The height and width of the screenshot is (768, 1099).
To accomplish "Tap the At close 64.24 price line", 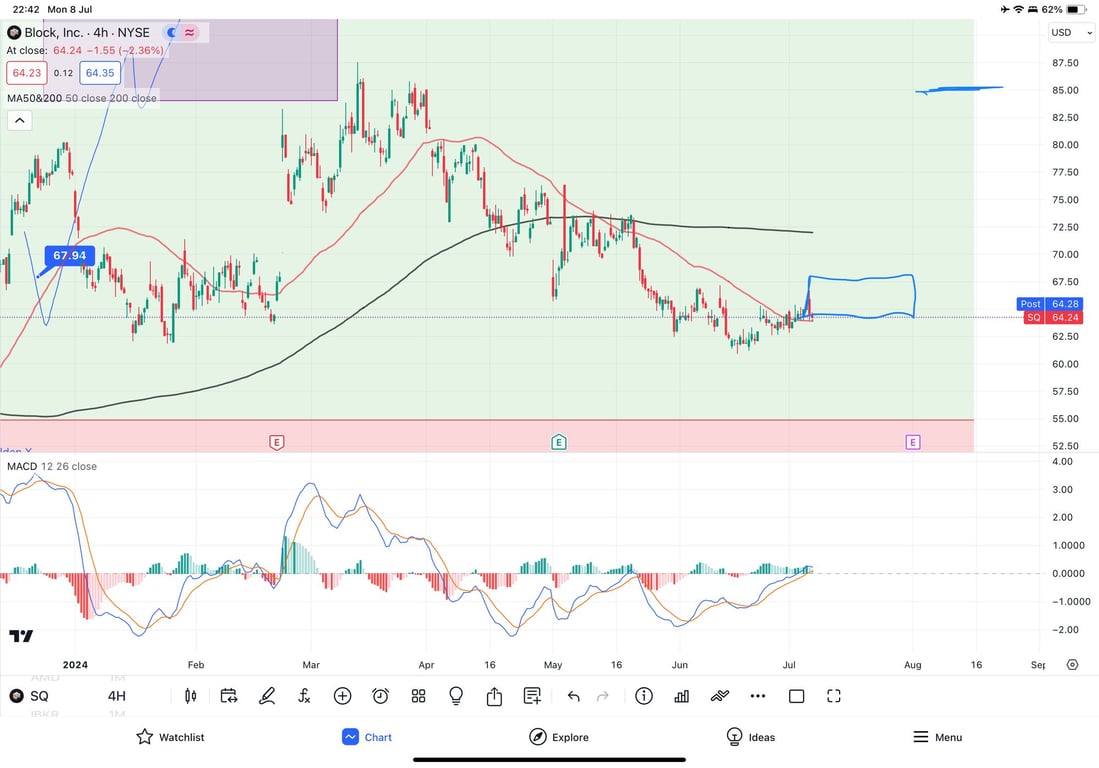I will [x=85, y=50].
